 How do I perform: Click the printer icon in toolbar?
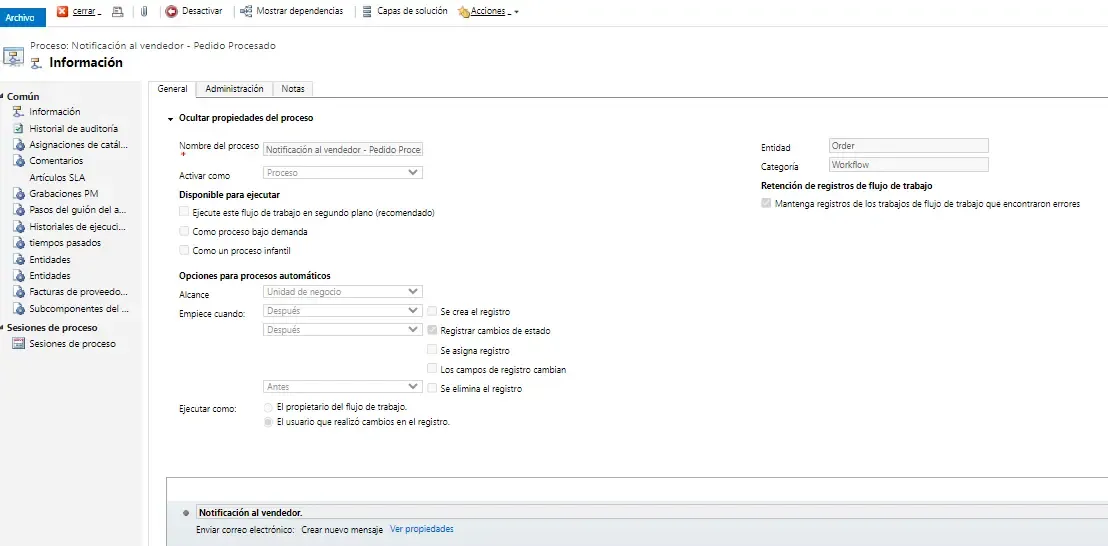pyautogui.click(x=117, y=11)
